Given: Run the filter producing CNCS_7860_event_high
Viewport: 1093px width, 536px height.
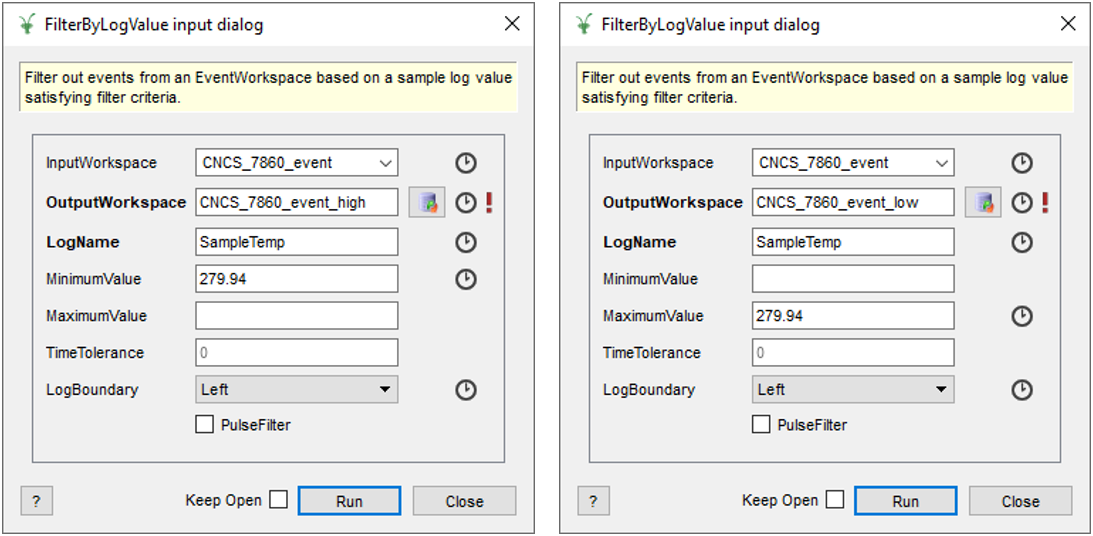Looking at the screenshot, I should pos(349,501).
